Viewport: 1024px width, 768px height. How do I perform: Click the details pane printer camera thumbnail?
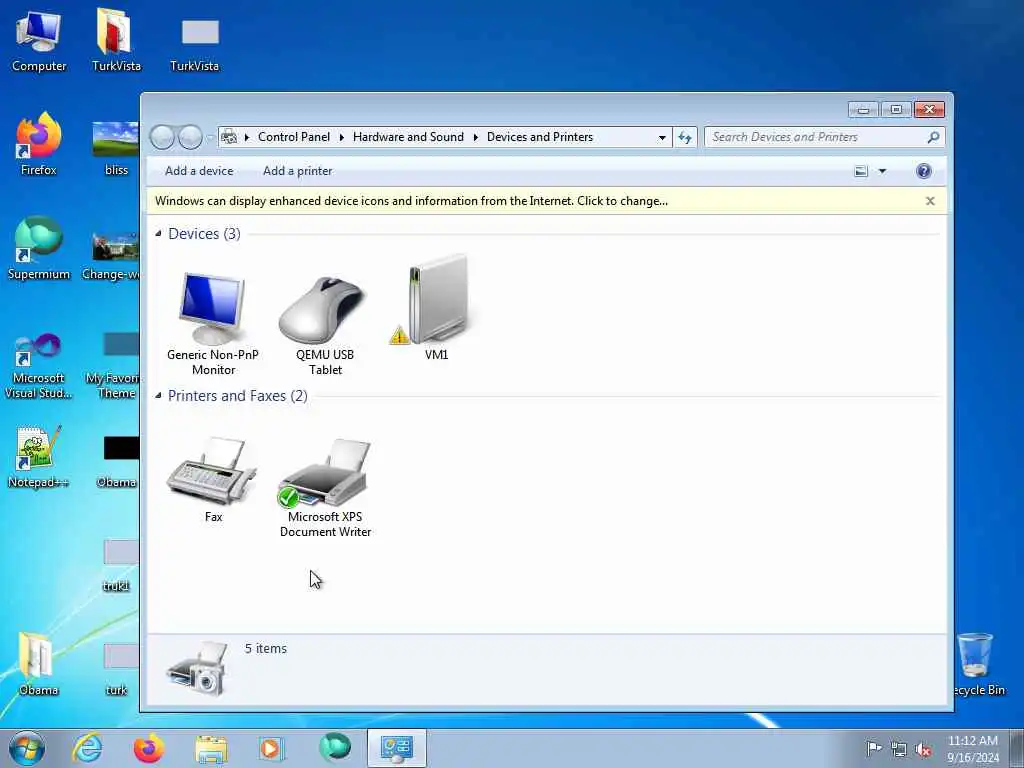coord(197,669)
